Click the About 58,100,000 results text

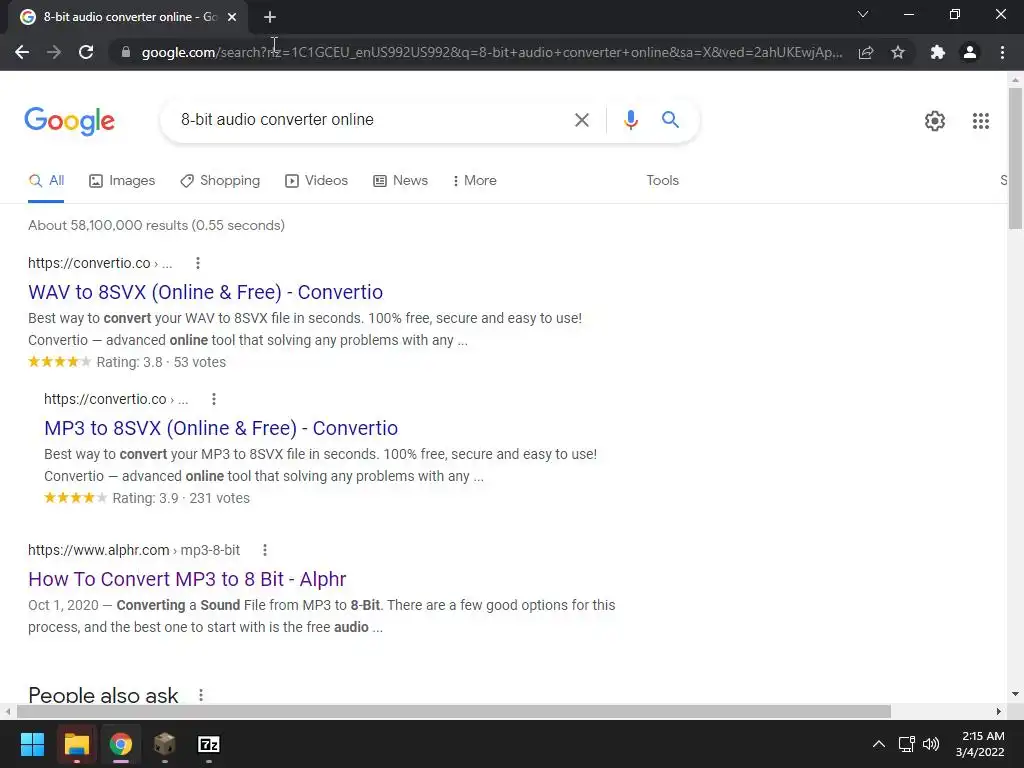[156, 225]
